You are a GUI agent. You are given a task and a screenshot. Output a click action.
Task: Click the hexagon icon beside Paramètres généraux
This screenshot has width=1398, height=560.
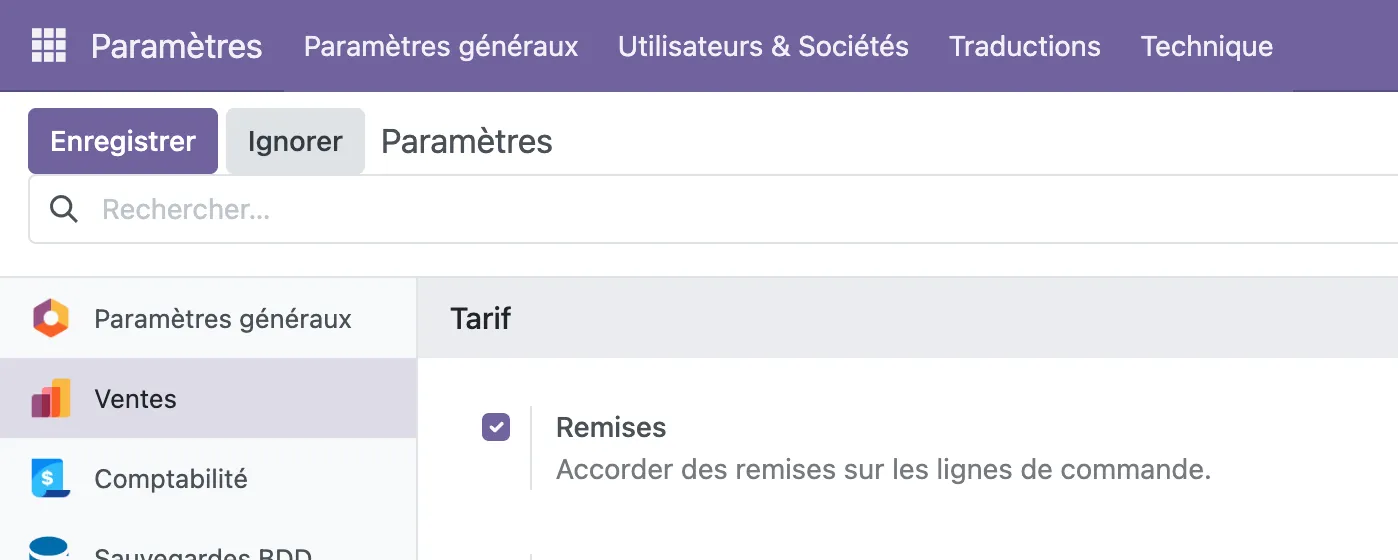coord(50,319)
